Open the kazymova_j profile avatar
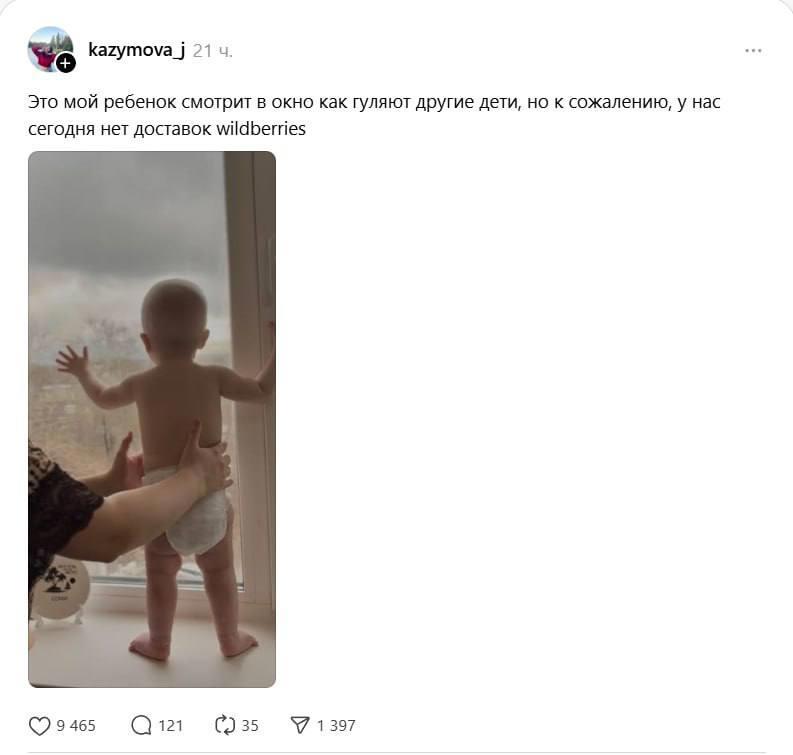Image resolution: width=793 pixels, height=755 pixels. tap(50, 50)
